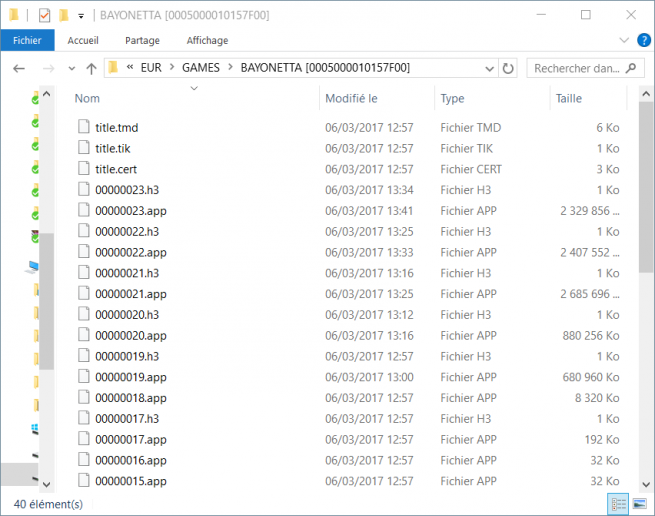Screen dimensions: 655x516
Task: Click the file icon of 00000021.app
Action: click(x=84, y=293)
